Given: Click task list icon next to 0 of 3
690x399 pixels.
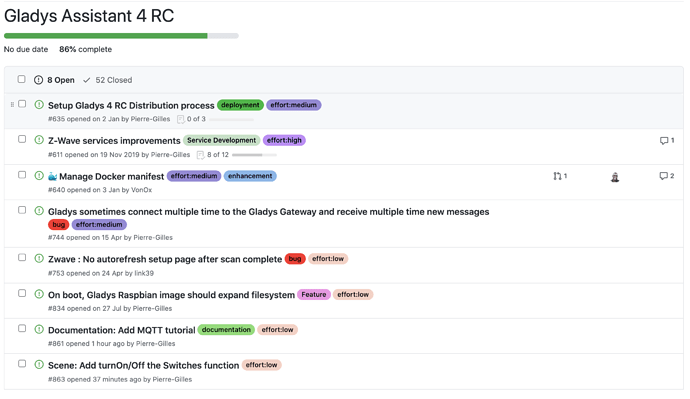Looking at the screenshot, I should coord(180,119).
